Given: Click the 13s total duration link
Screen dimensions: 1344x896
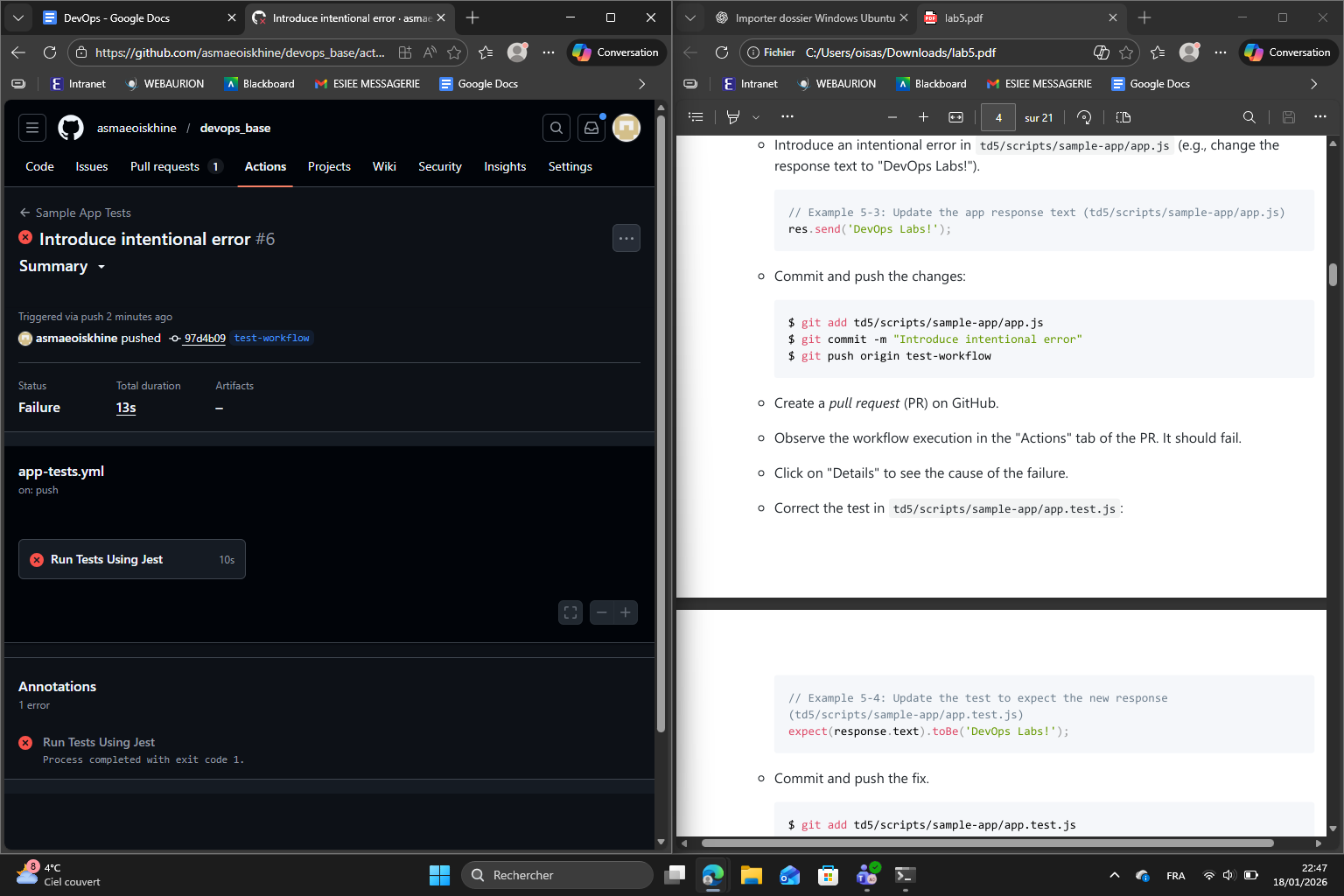Looking at the screenshot, I should tap(125, 407).
